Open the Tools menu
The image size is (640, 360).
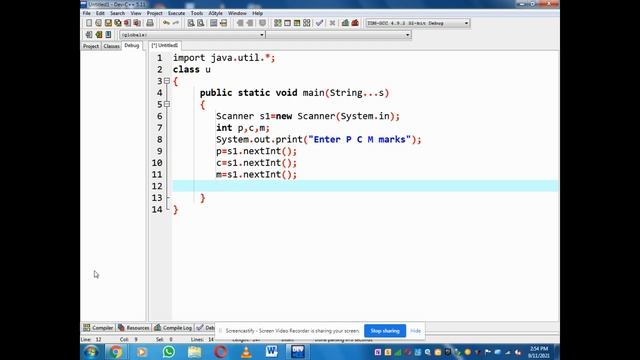click(197, 13)
